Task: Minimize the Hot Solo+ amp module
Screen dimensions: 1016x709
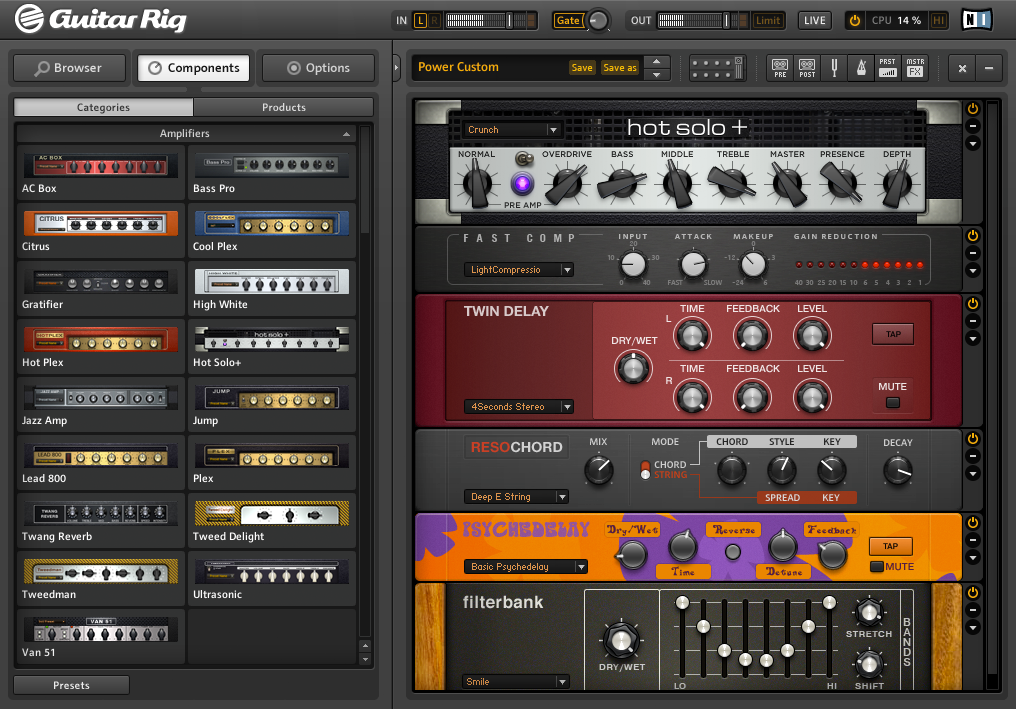Action: click(973, 126)
